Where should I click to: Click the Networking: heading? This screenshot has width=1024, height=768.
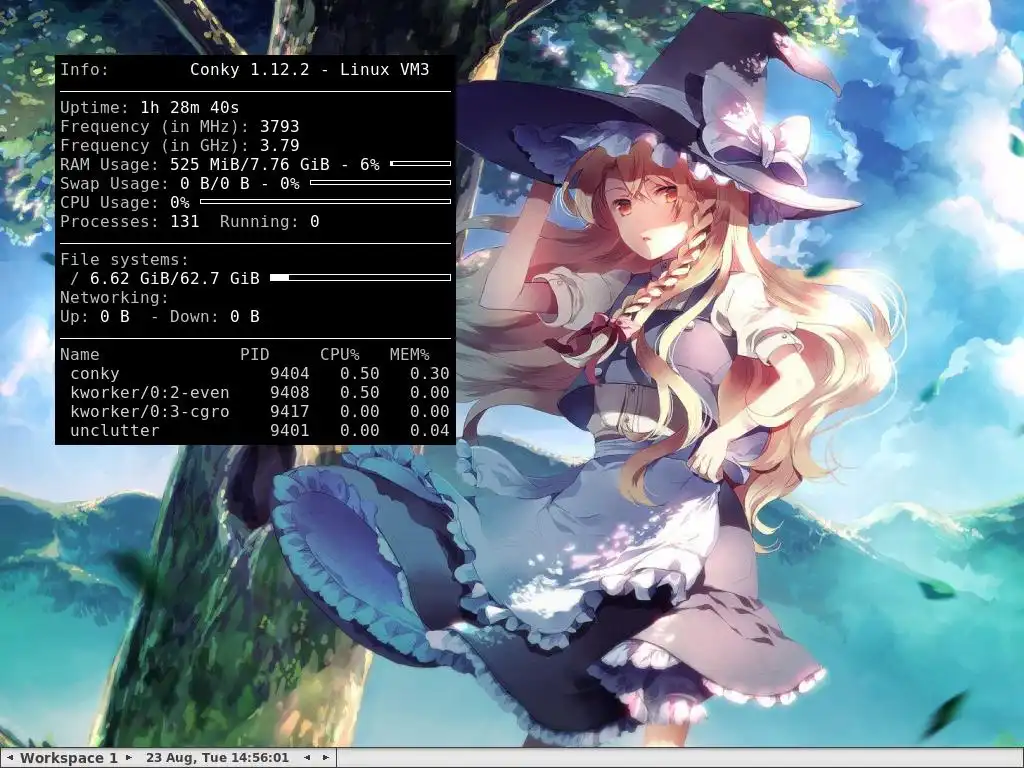[114, 297]
